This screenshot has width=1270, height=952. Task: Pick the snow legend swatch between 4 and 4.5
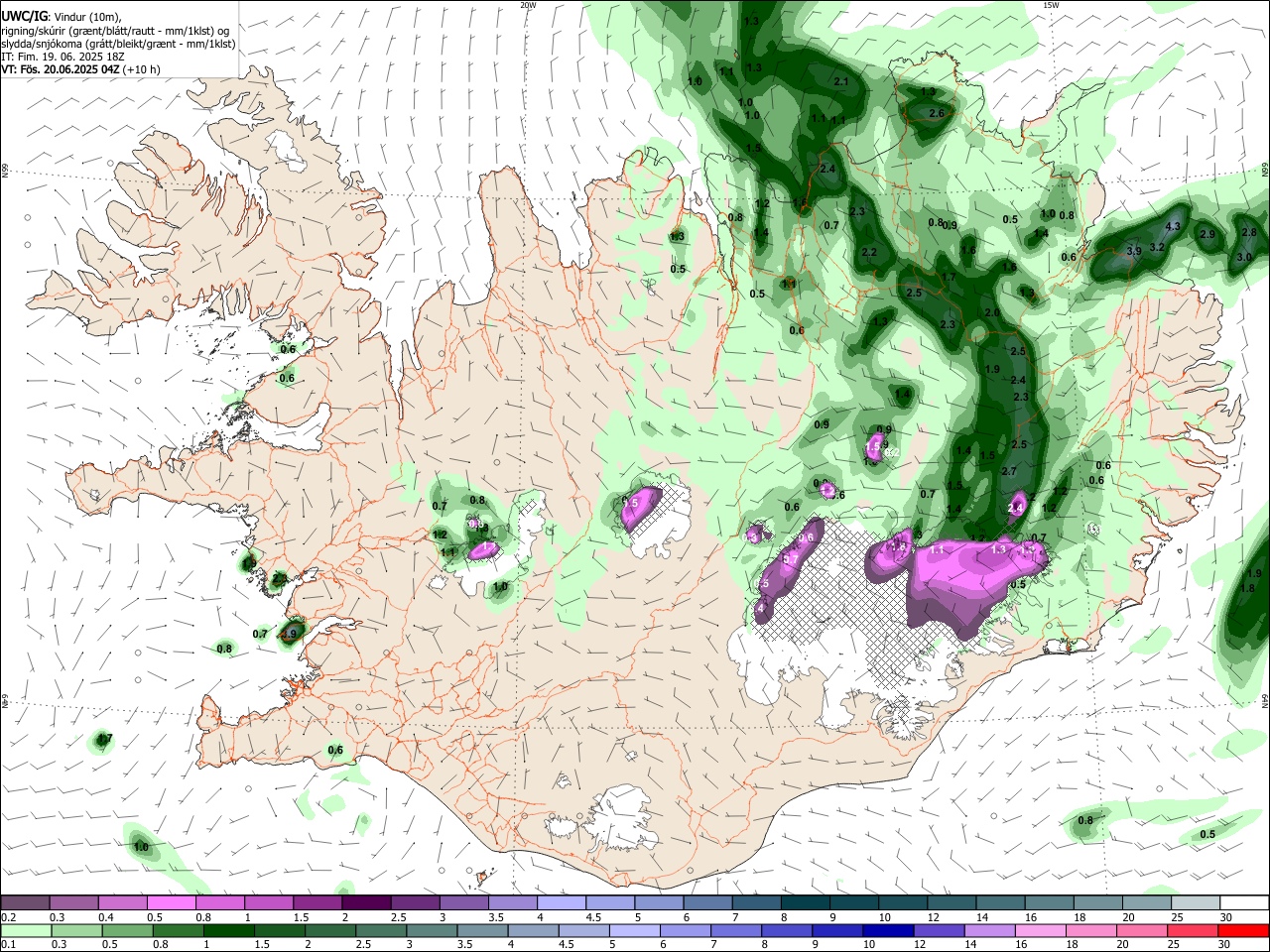(x=560, y=902)
